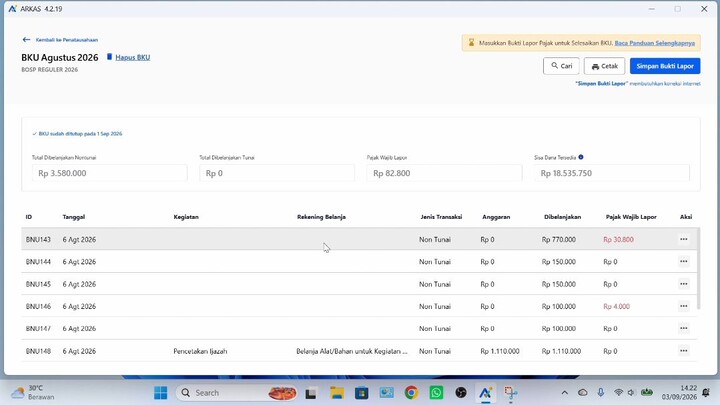Open Google Chrome from taskbar

[x=411, y=393]
